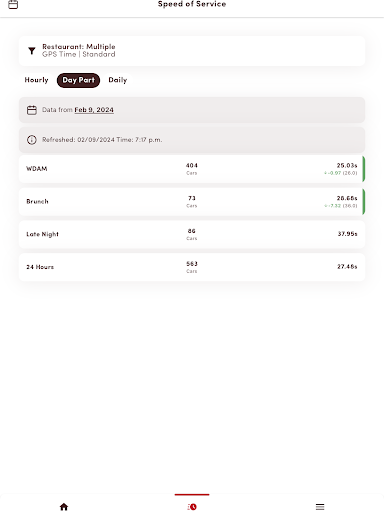Go to the Home icon in the bottom bar

(x=64, y=507)
